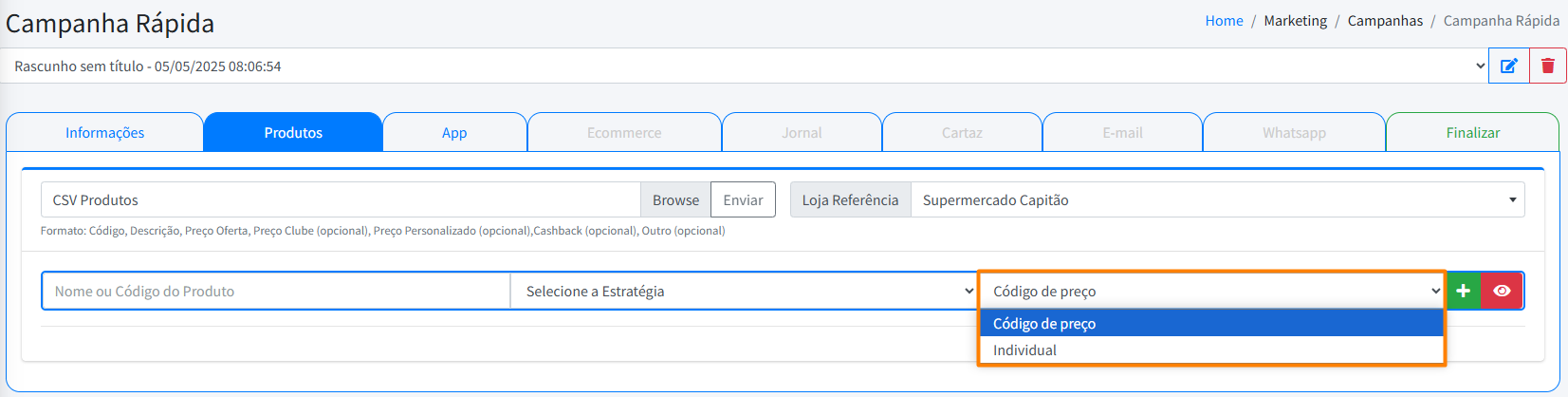Select 'Individual' from the dropdown list
The height and width of the screenshot is (397, 1568).
[x=1024, y=350]
